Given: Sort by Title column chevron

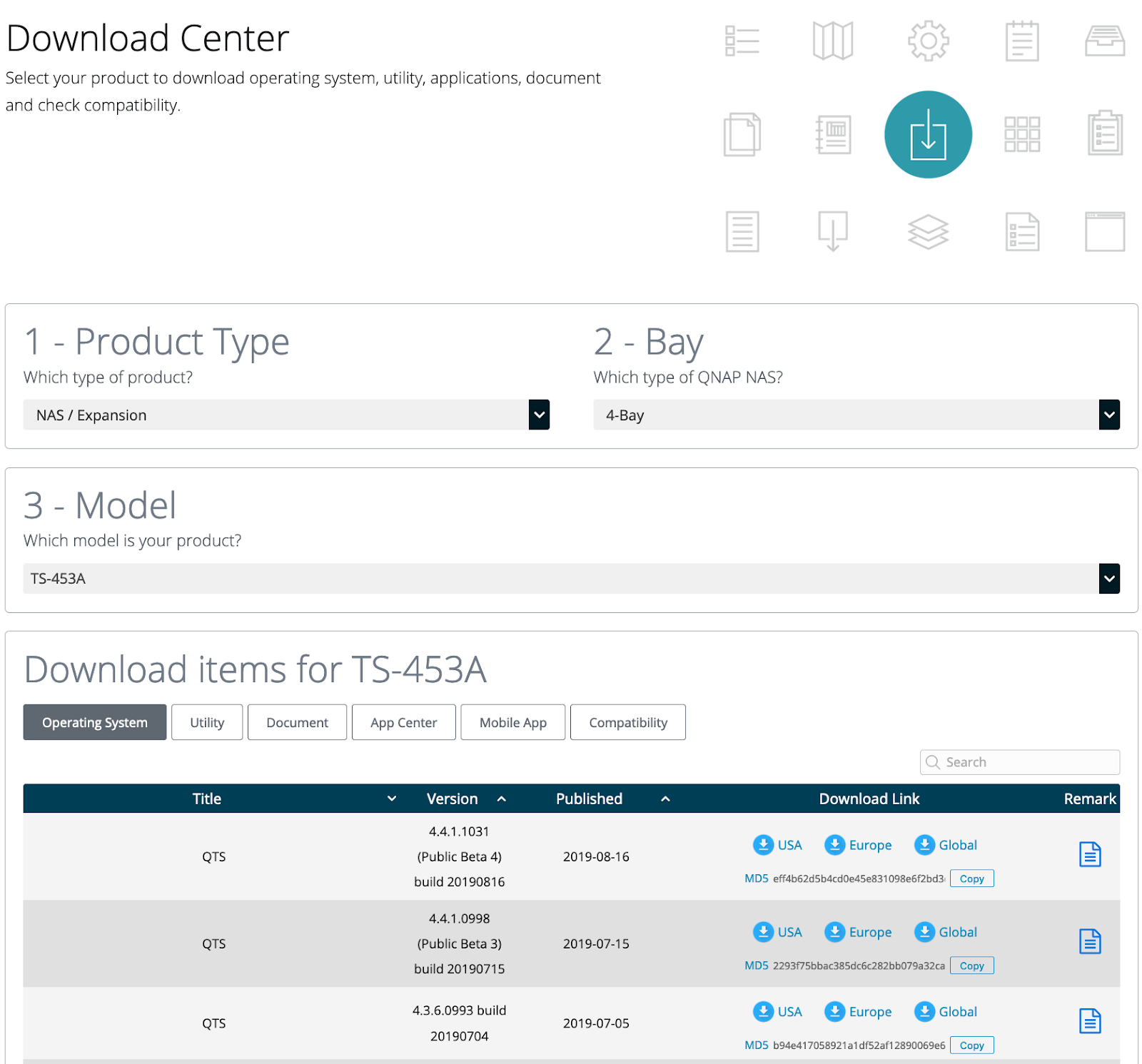Looking at the screenshot, I should pyautogui.click(x=391, y=799).
